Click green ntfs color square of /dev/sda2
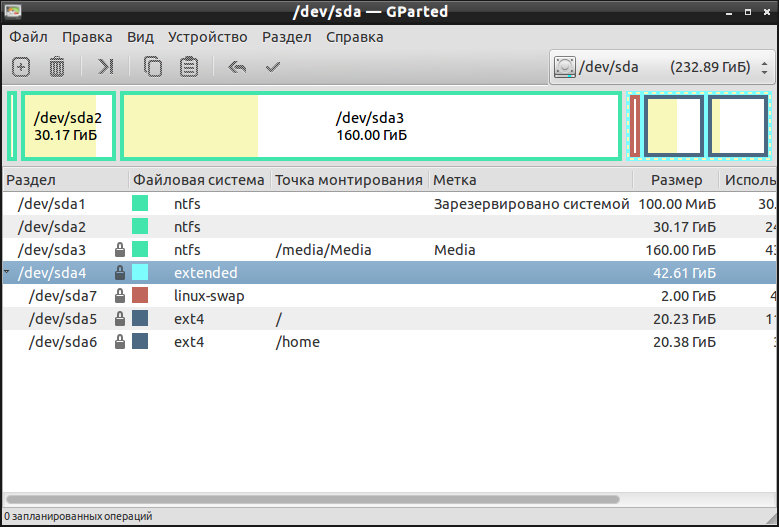 point(140,226)
